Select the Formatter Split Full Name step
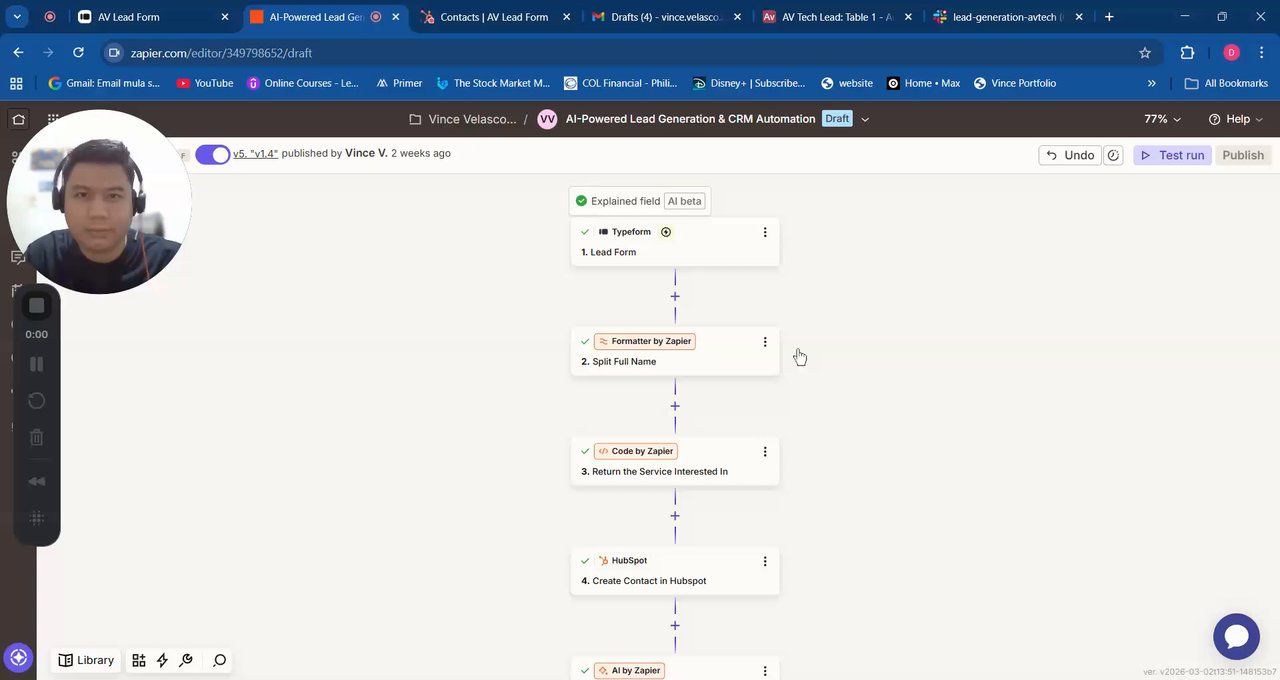The image size is (1280, 680). pos(675,352)
